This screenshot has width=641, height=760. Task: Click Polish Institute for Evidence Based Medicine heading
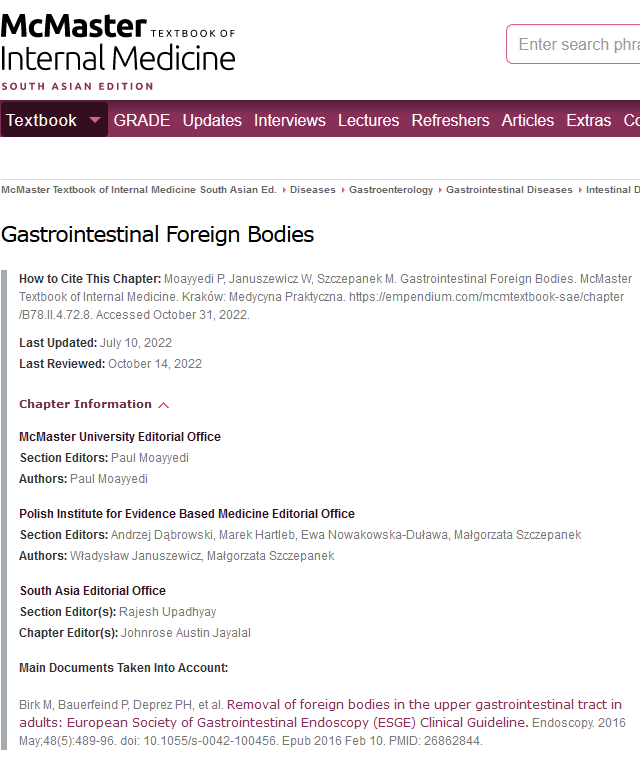click(187, 514)
